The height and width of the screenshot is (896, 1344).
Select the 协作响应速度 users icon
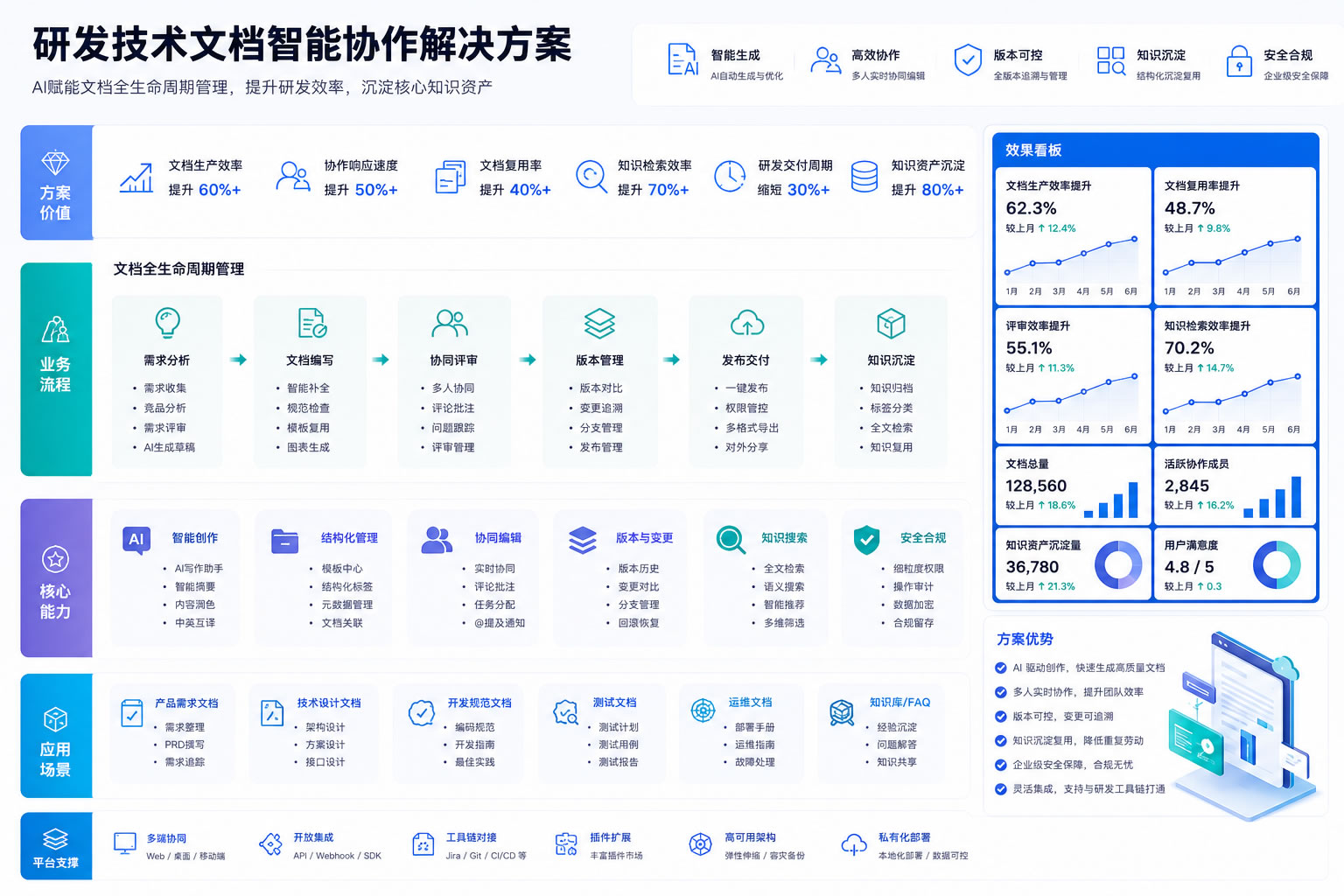293,176
